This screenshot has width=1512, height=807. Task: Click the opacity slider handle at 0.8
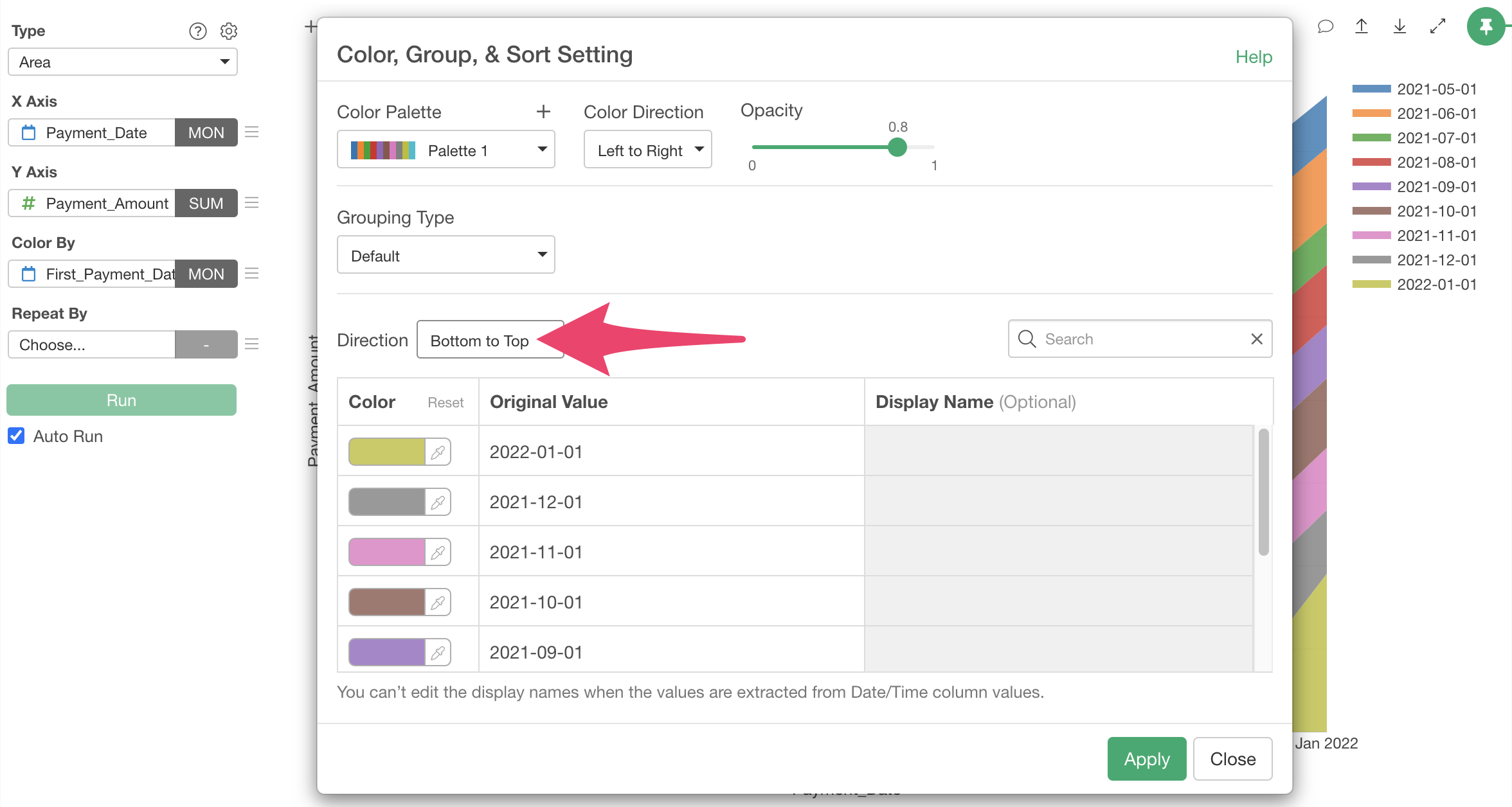click(x=897, y=147)
